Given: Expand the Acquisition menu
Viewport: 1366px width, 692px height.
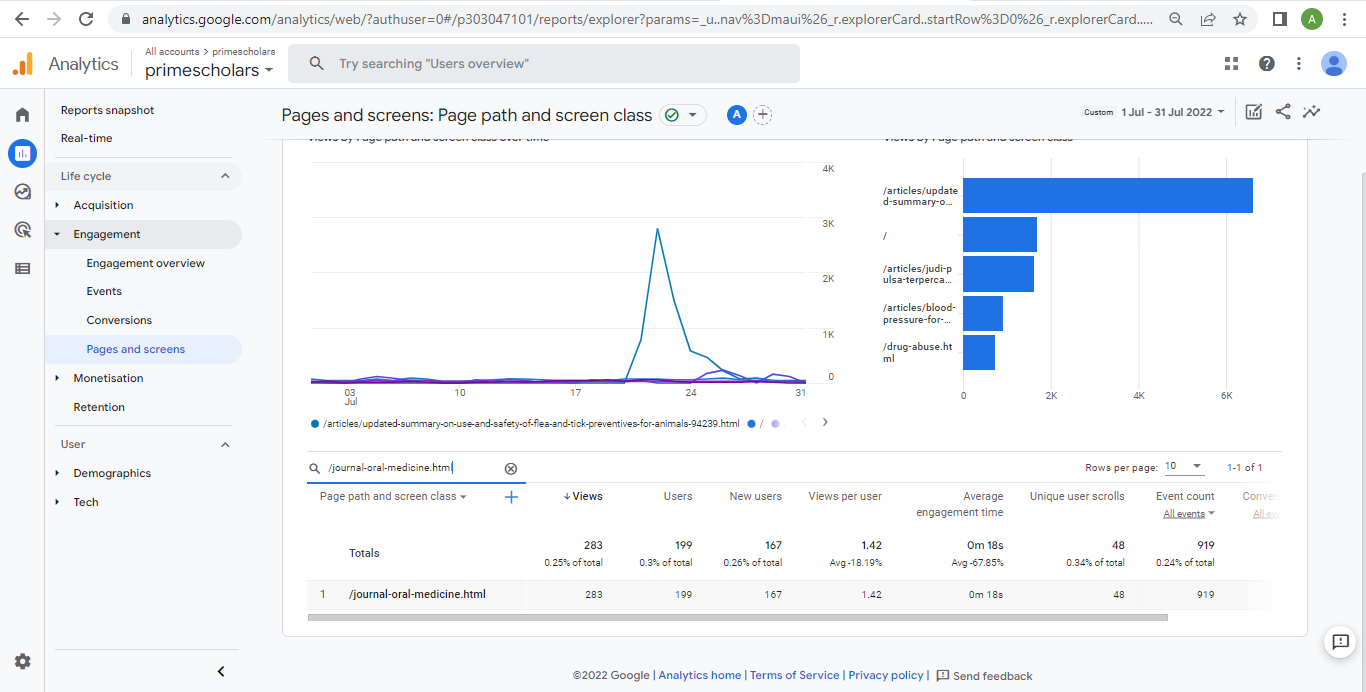Looking at the screenshot, I should click(103, 205).
